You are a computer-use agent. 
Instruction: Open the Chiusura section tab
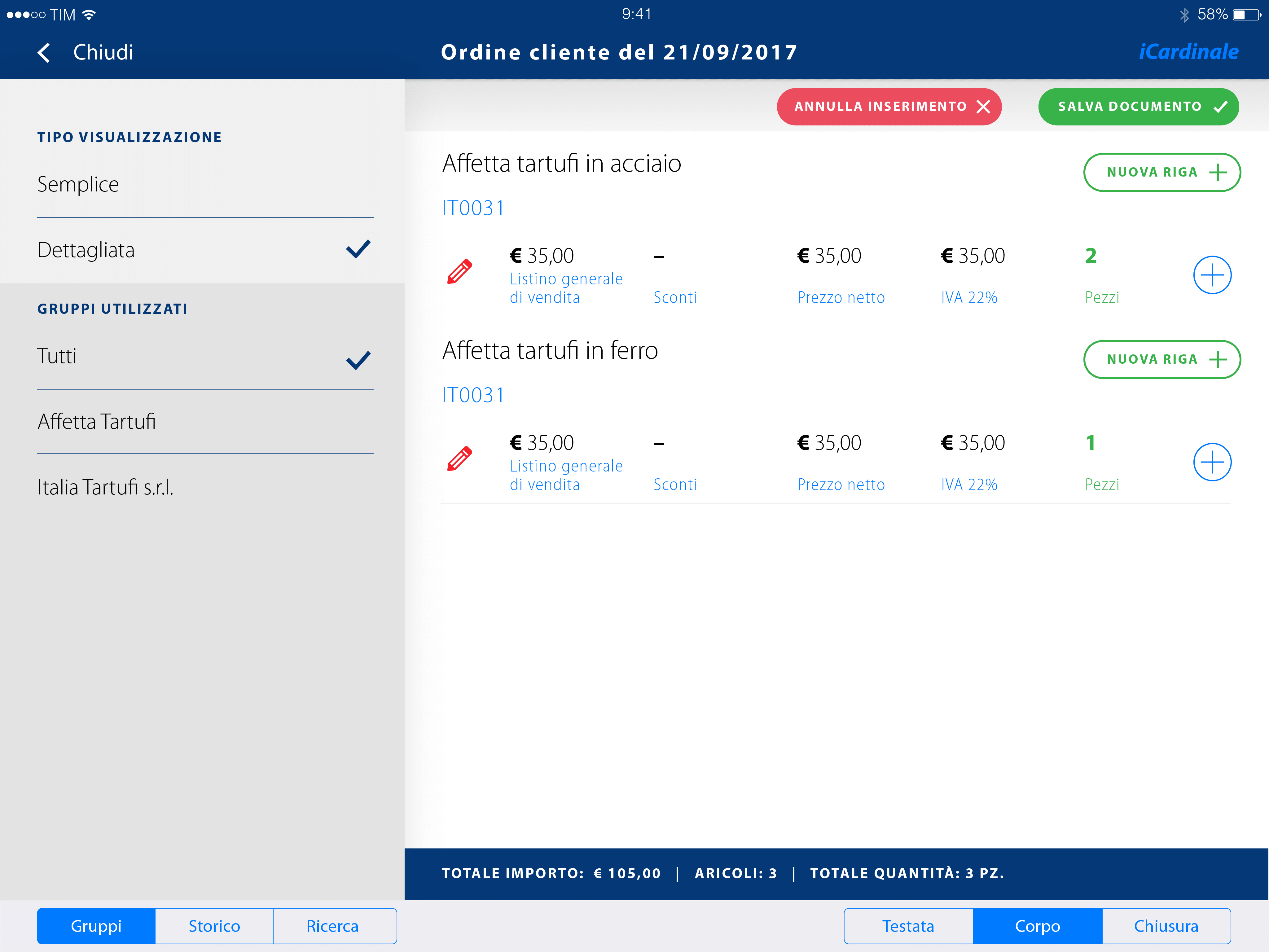[x=1166, y=926]
